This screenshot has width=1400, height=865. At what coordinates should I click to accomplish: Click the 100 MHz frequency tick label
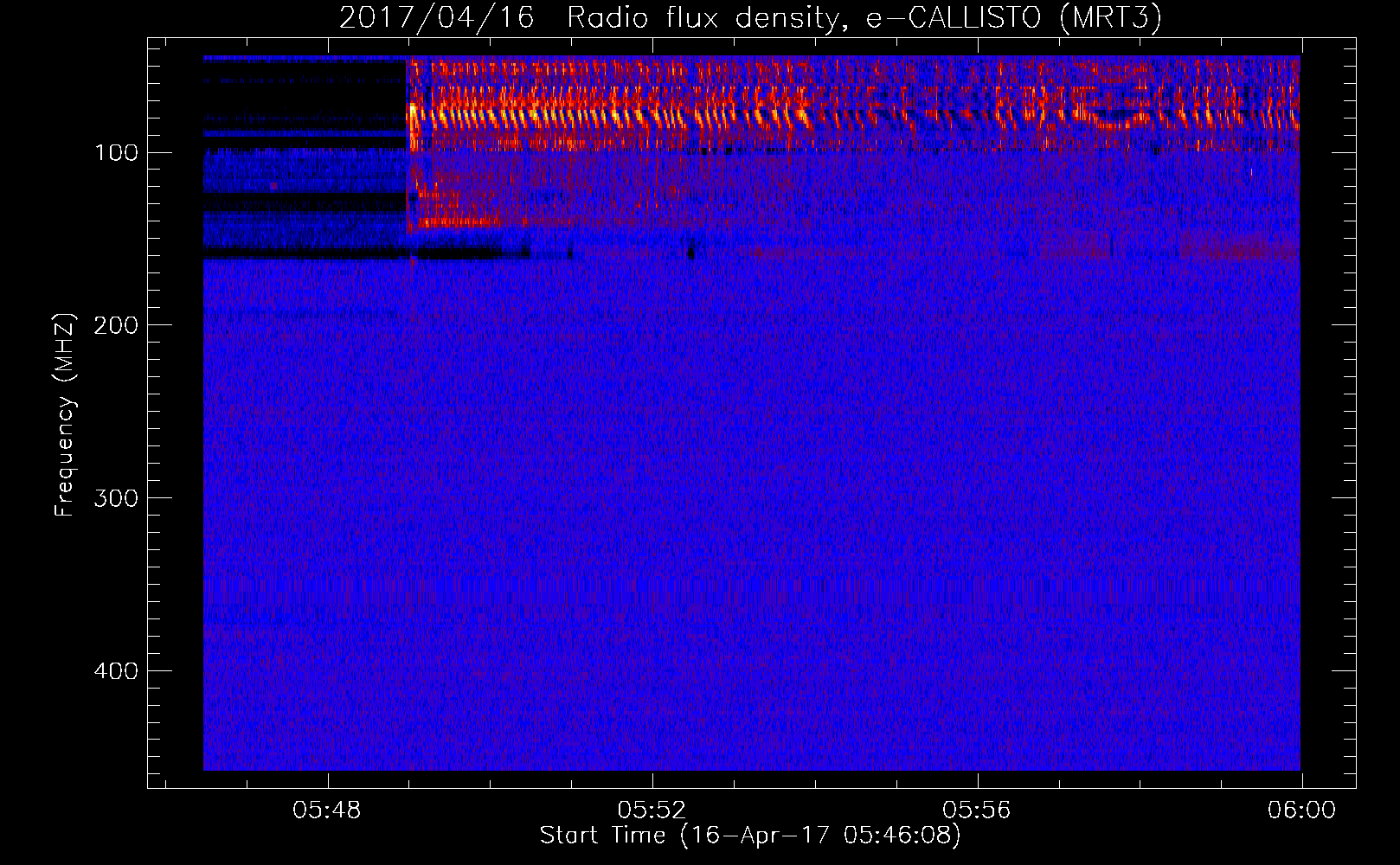coord(116,153)
